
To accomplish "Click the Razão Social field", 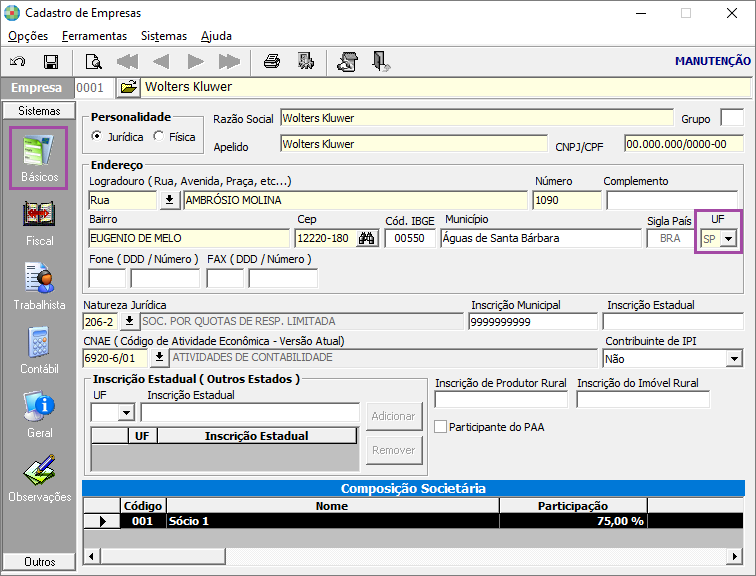I will (x=477, y=118).
